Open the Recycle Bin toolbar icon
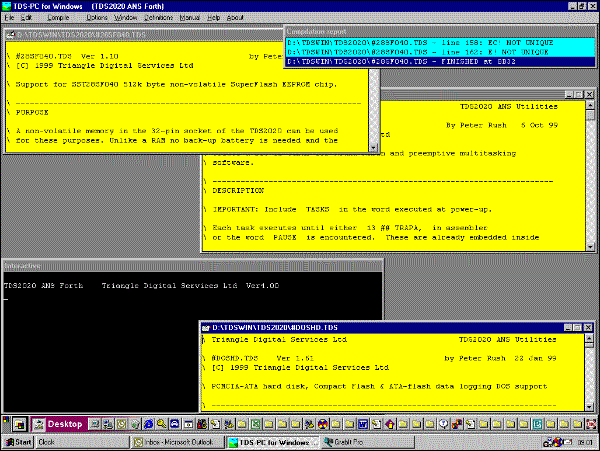The width and height of the screenshot is (600, 451). [135, 424]
